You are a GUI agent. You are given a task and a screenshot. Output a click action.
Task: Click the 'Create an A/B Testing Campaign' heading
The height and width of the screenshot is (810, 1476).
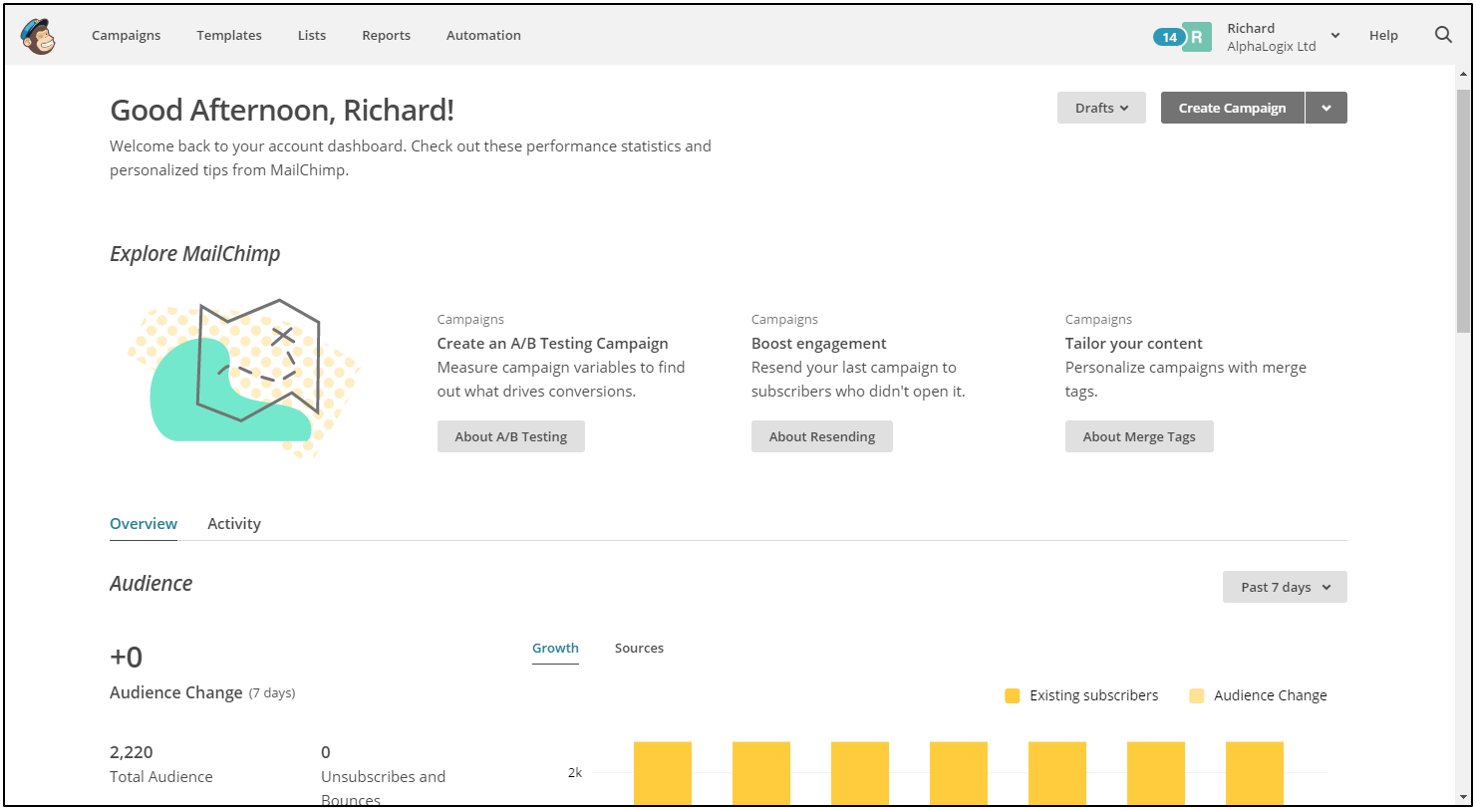[552, 343]
